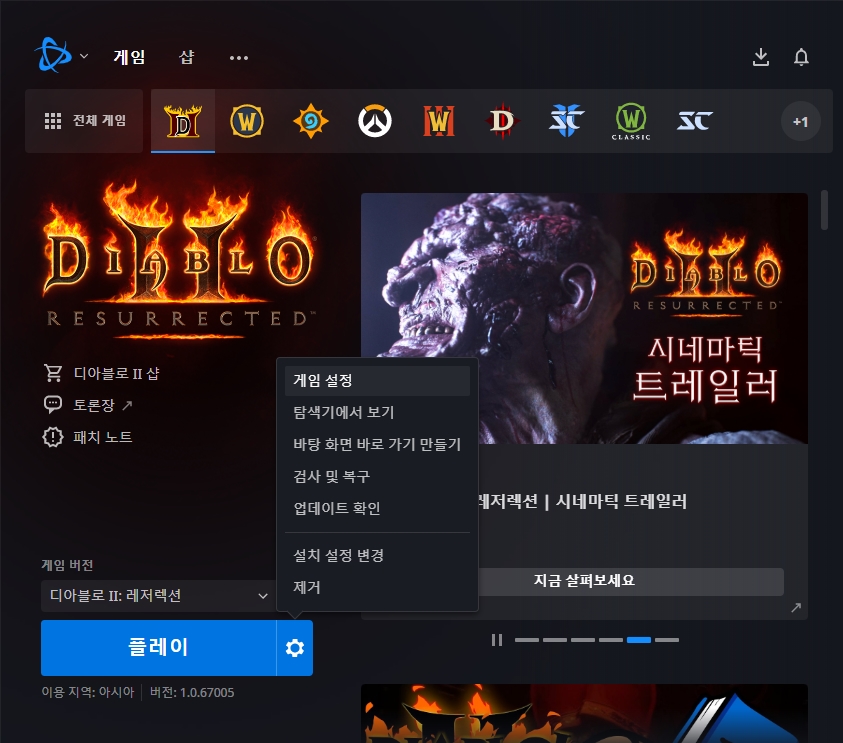Select the StarCraft Remastered game icon
The image size is (843, 743).
pyautogui.click(x=695, y=121)
